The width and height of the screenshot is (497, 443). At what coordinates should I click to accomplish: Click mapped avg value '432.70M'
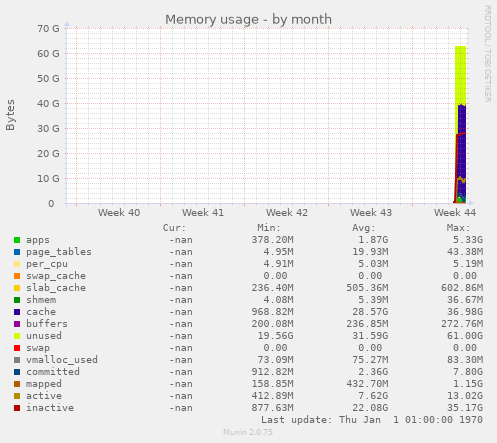pyautogui.click(x=367, y=384)
